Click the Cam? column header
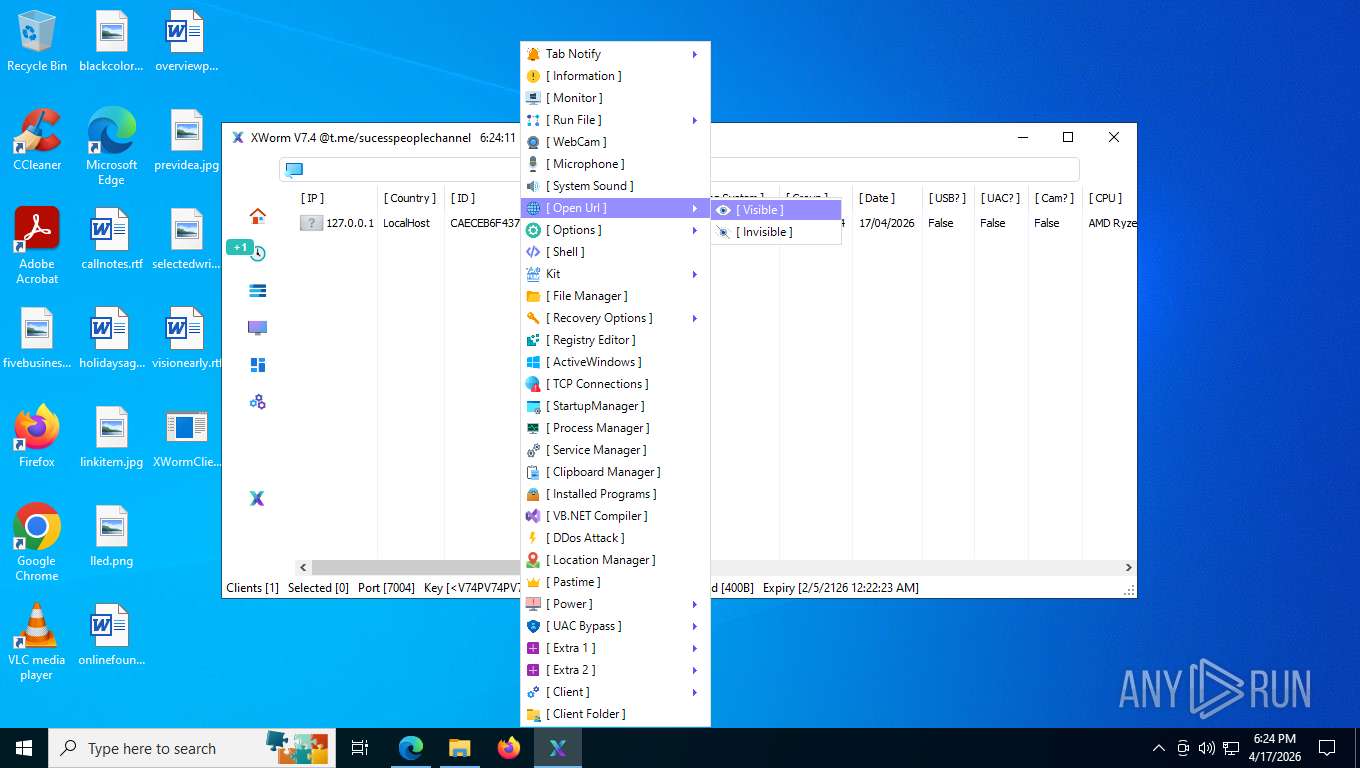Image resolution: width=1360 pixels, height=768 pixels. 1054,198
